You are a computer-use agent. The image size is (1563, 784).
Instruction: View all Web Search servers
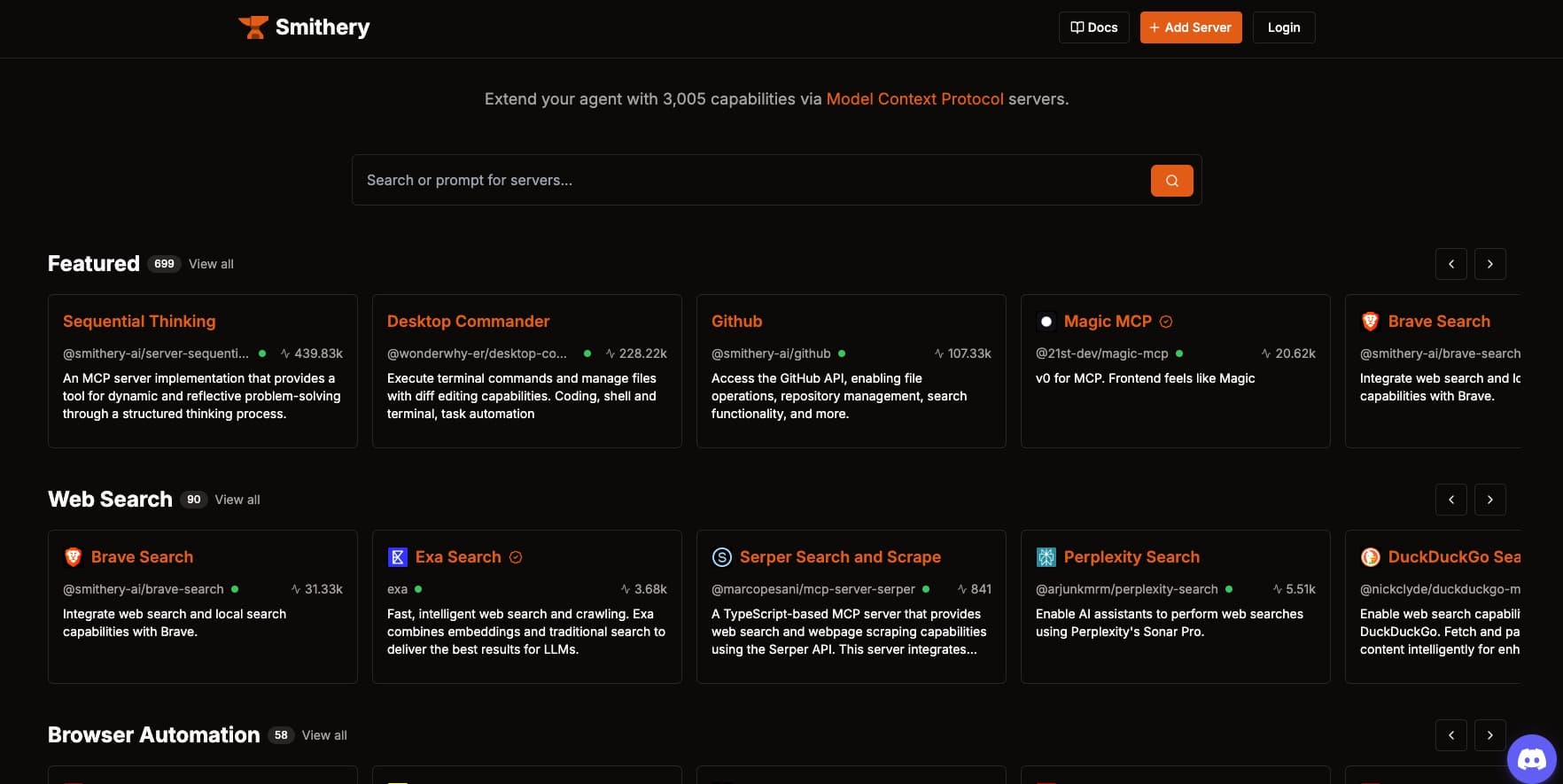click(x=237, y=500)
